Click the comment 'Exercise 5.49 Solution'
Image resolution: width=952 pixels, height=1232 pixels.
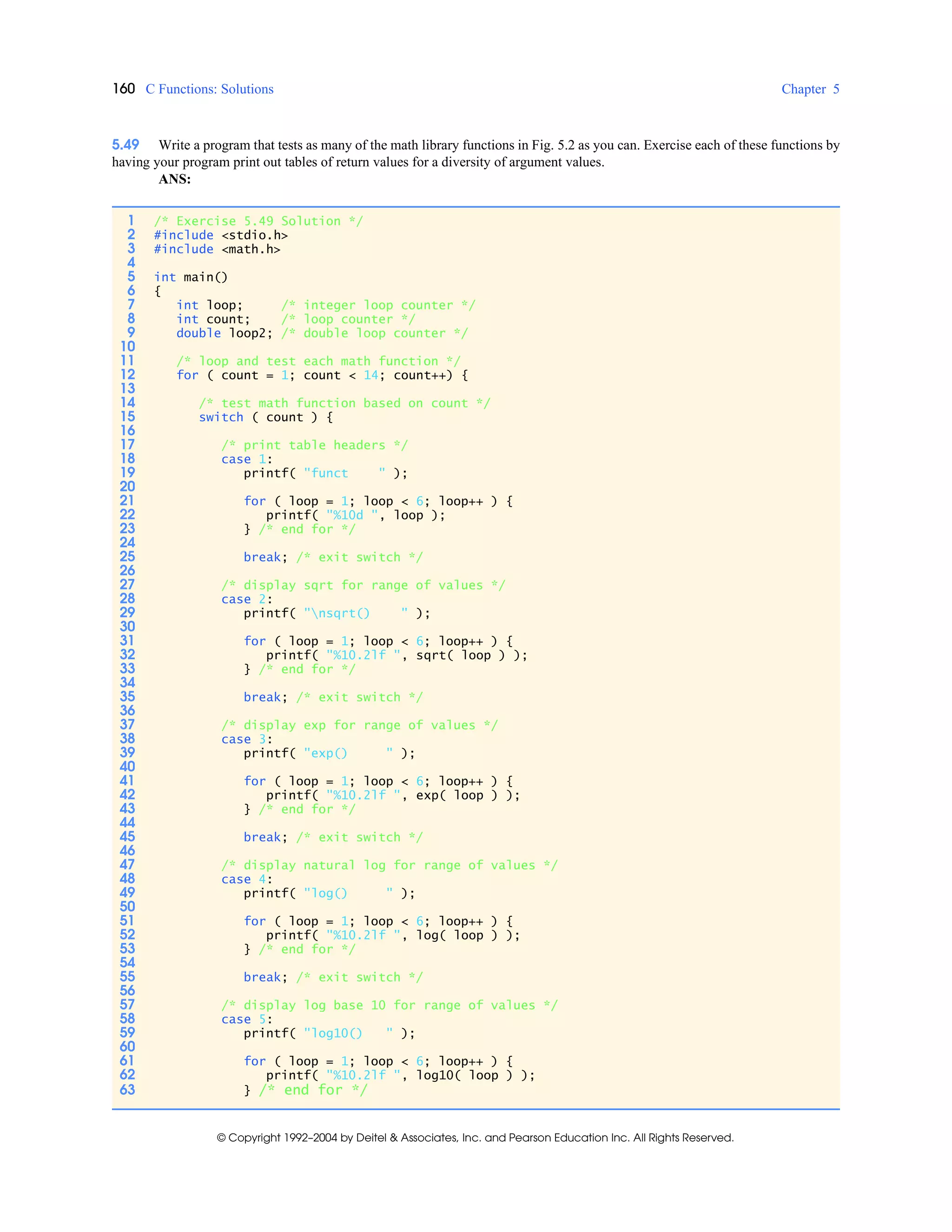(258, 220)
